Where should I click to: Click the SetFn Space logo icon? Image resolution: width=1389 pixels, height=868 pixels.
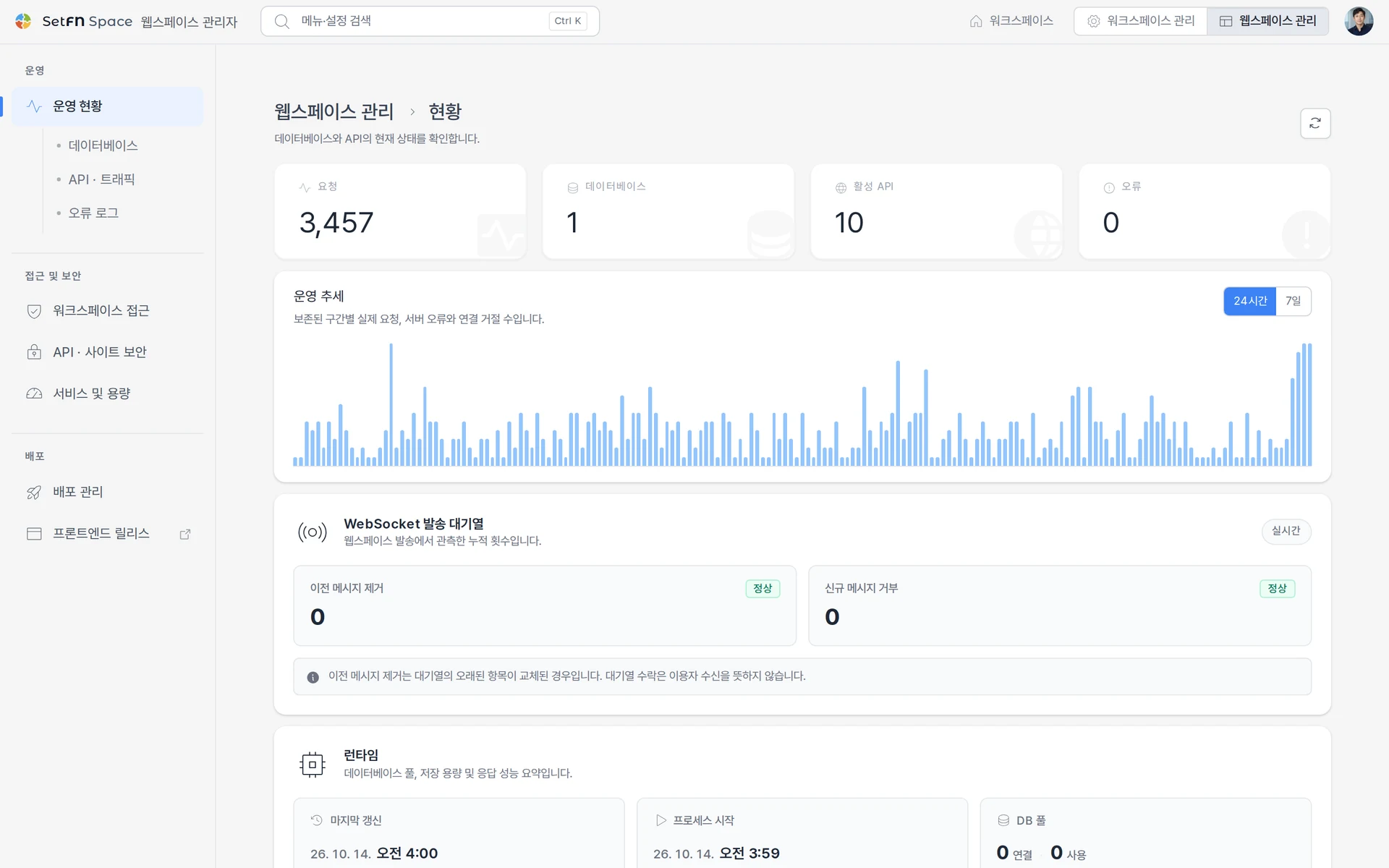(23, 21)
